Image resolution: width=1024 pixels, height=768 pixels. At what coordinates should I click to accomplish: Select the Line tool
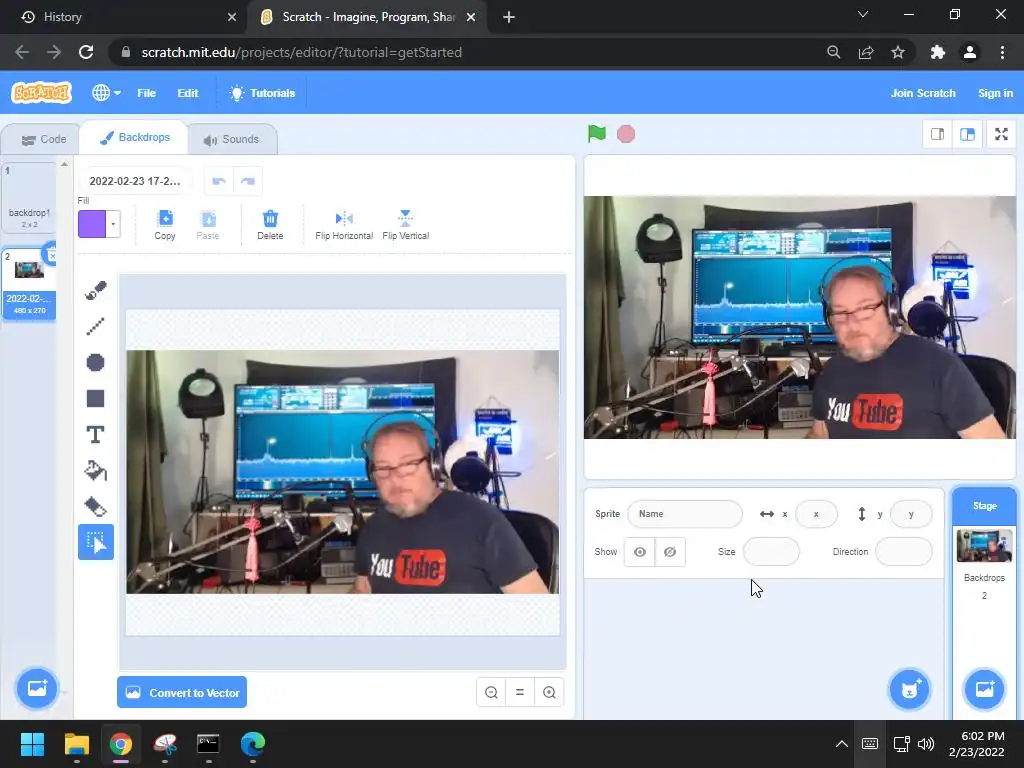96,326
